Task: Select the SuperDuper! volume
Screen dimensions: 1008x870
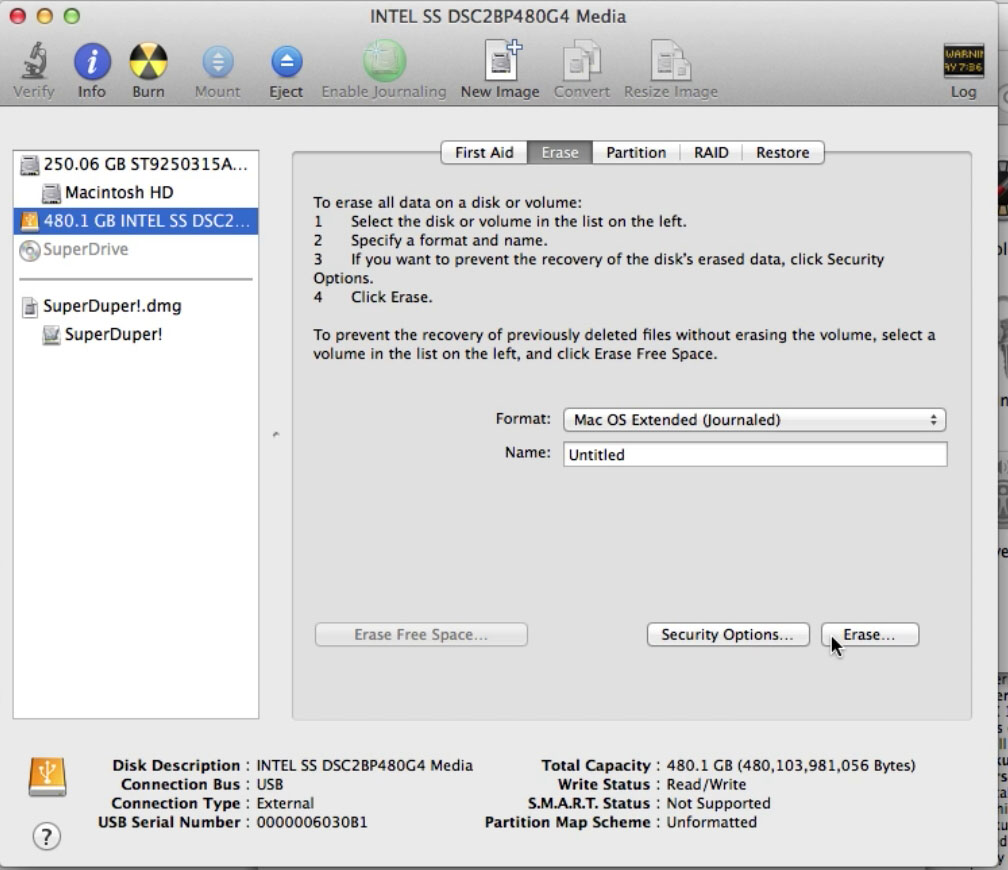Action: pos(136,334)
